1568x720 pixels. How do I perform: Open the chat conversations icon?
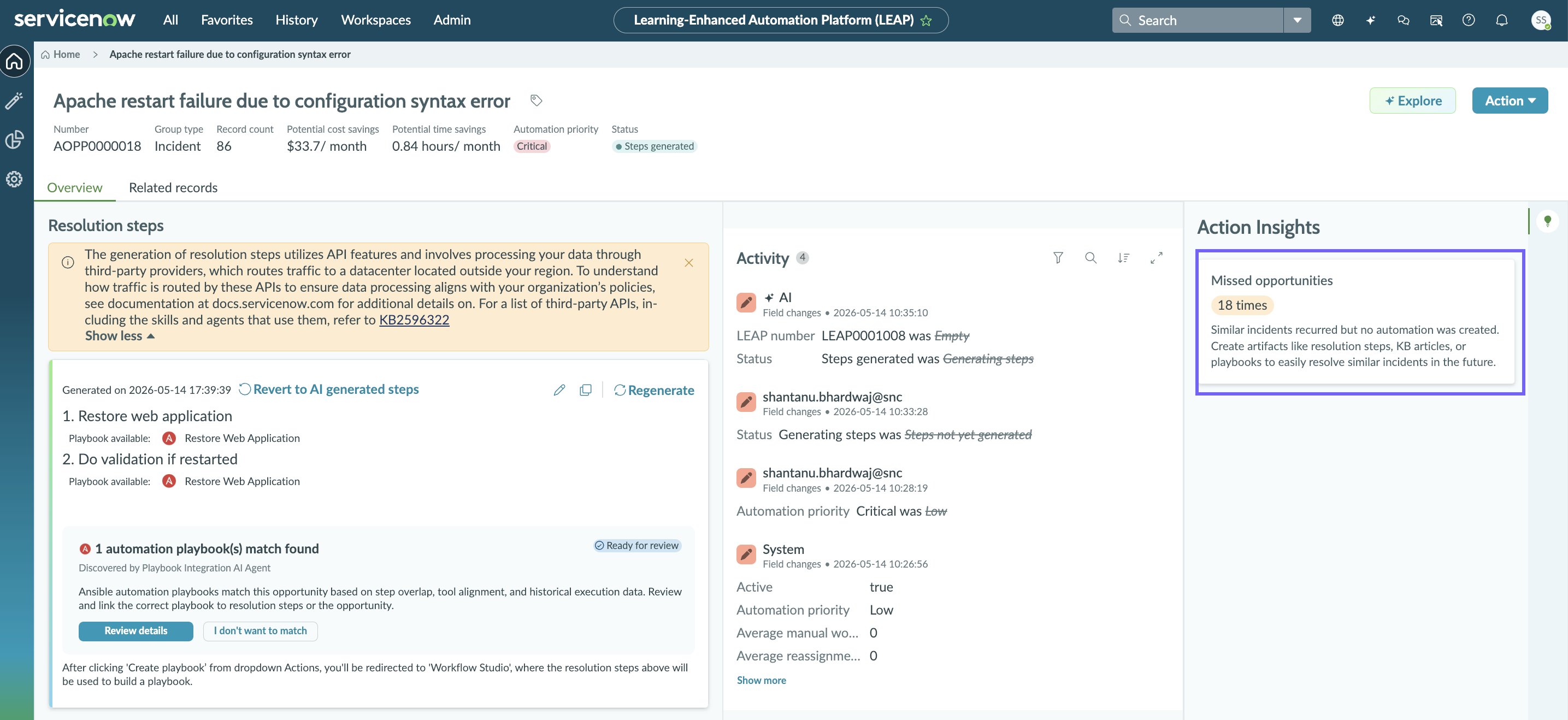pos(1403,20)
